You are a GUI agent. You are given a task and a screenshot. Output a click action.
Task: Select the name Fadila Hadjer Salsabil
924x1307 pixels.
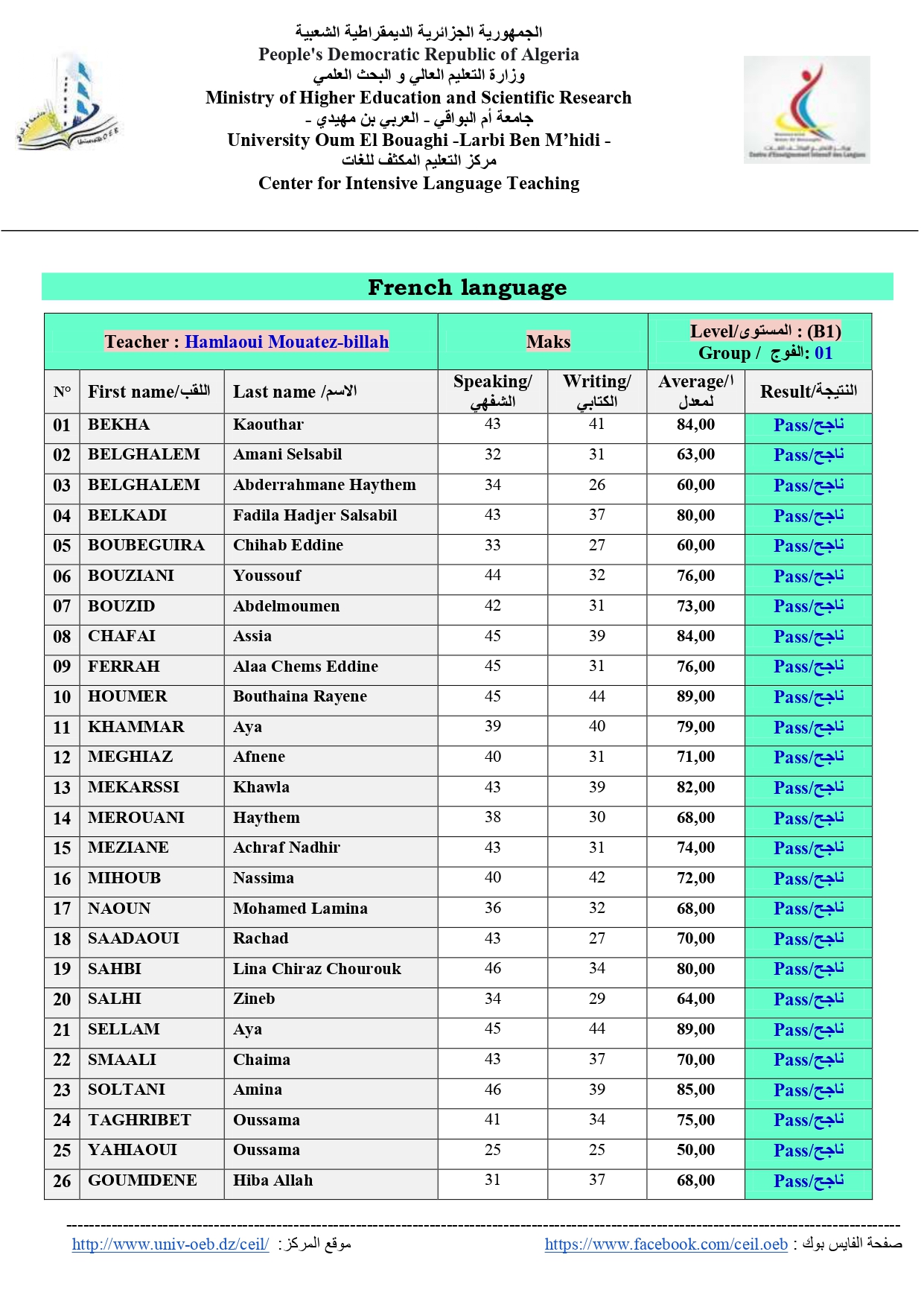pyautogui.click(x=315, y=515)
